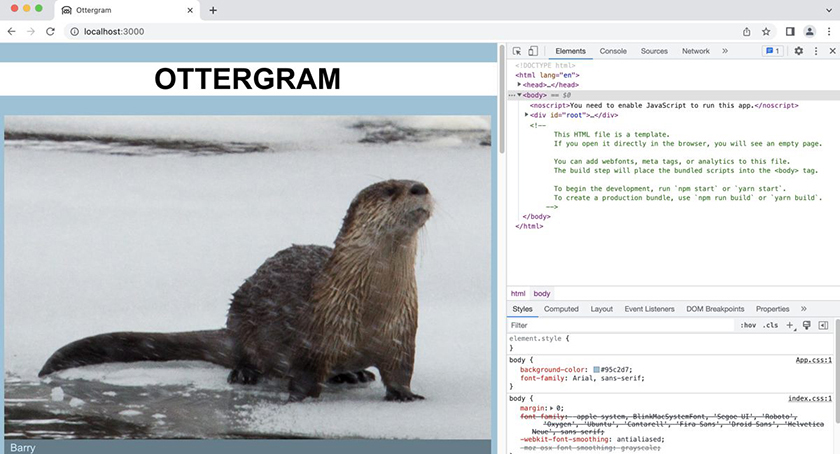Open the tab search dropdown arrow
Image resolution: width=840 pixels, height=454 pixels.
(x=829, y=10)
